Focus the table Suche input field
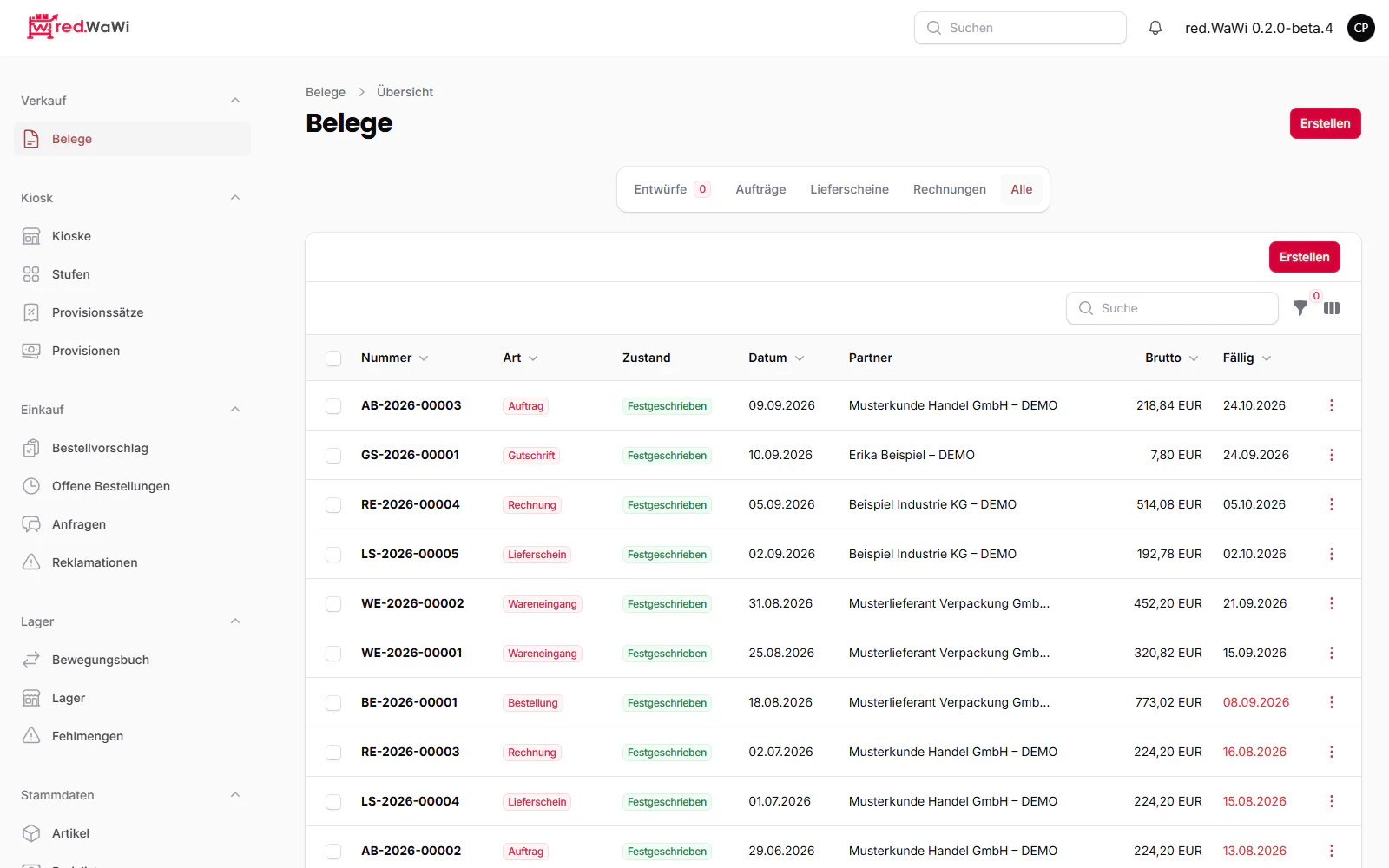 coord(1172,308)
